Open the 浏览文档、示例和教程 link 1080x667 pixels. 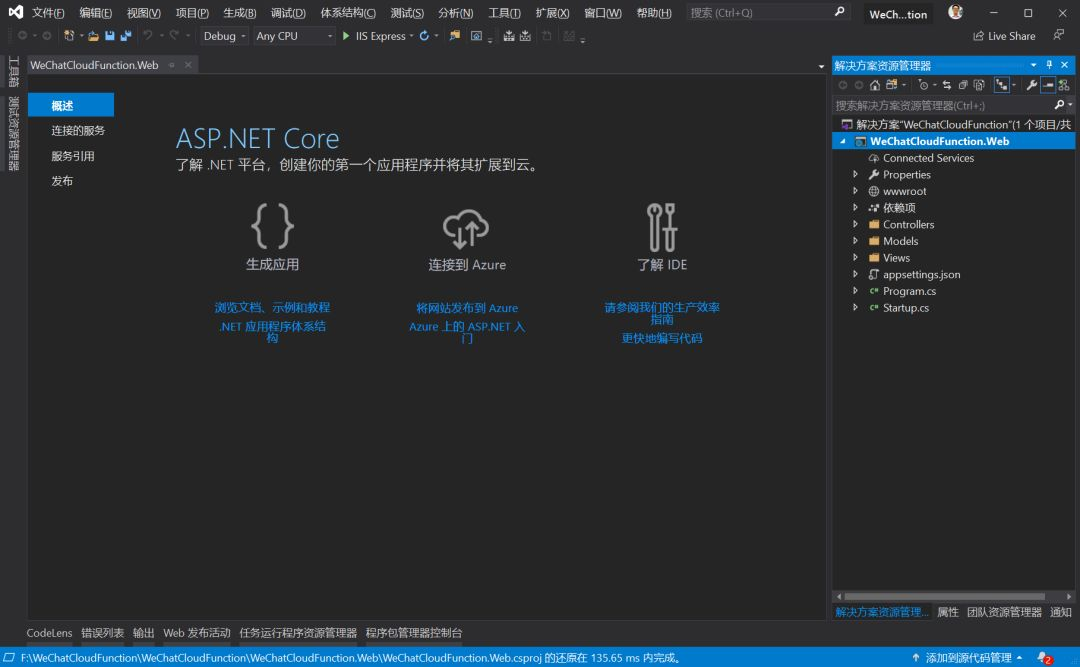pyautogui.click(x=272, y=307)
